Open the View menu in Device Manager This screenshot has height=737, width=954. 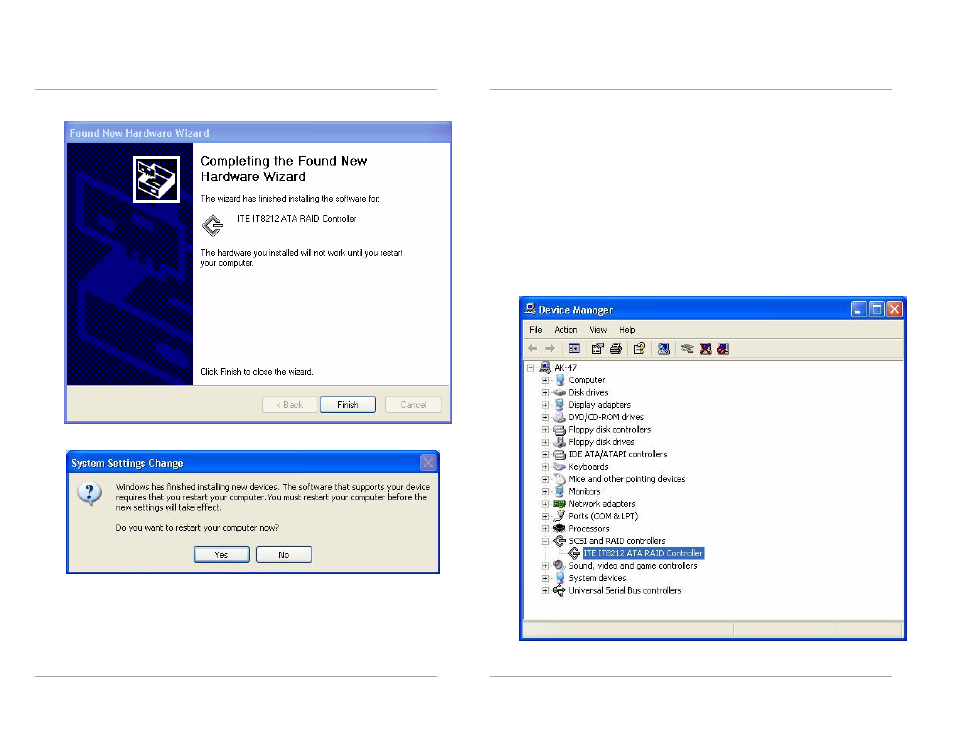point(598,330)
